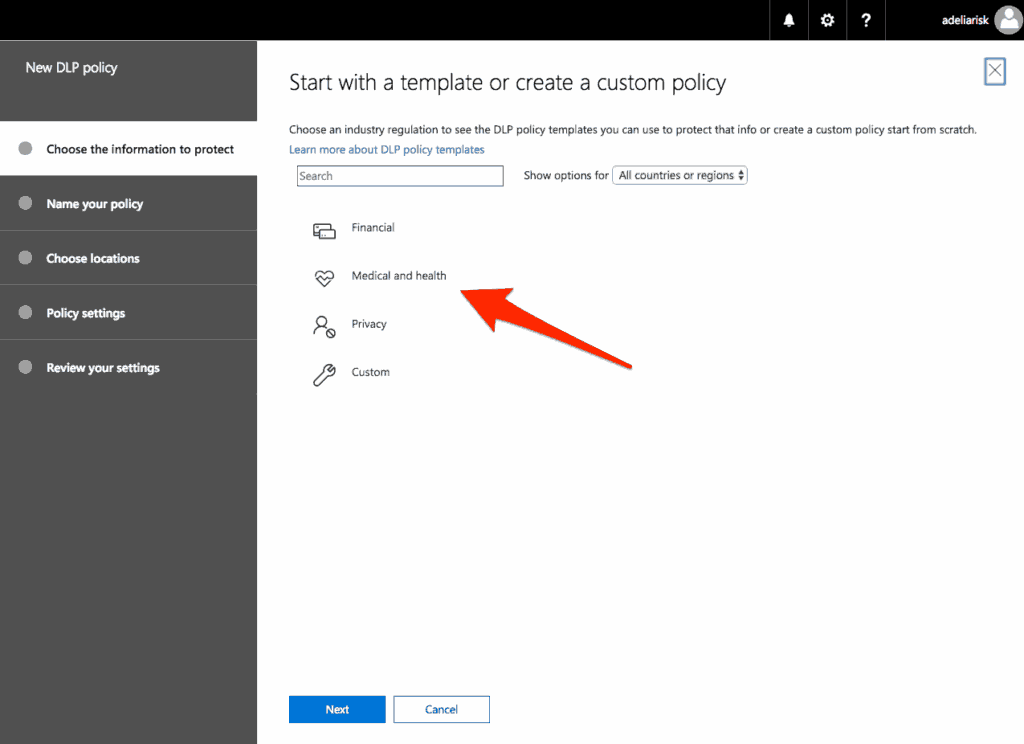Go to the Name your policy step
1024x744 pixels.
[95, 202]
